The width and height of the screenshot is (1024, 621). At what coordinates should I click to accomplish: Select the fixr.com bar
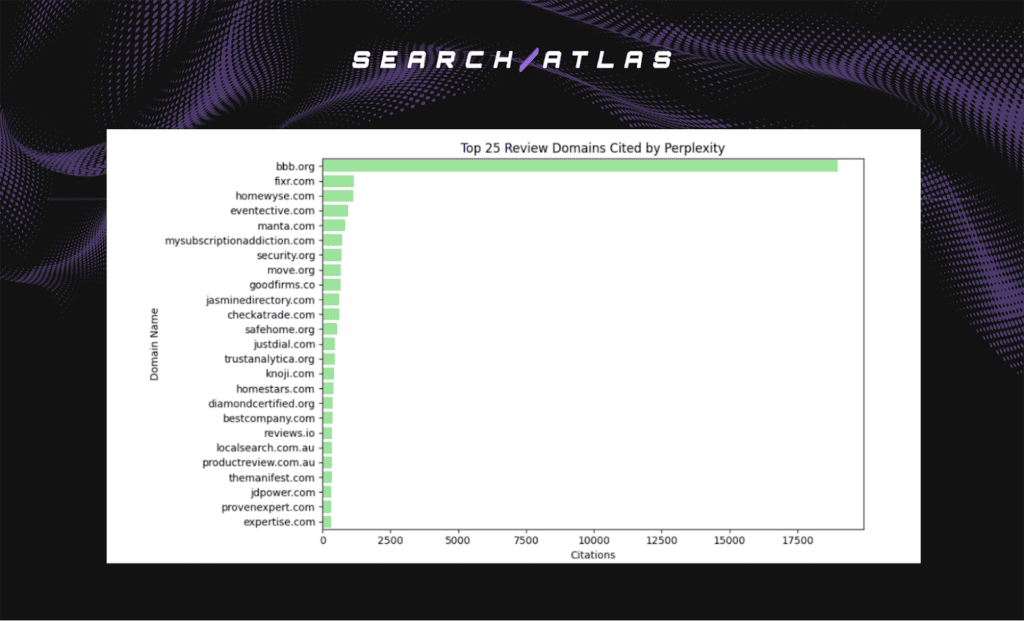[337, 181]
